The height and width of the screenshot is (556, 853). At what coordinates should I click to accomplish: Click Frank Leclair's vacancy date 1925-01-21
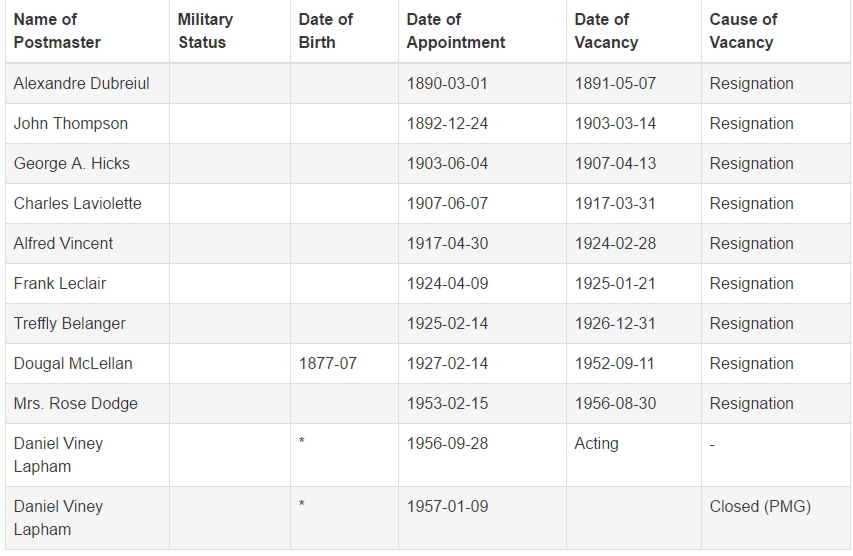tap(615, 283)
